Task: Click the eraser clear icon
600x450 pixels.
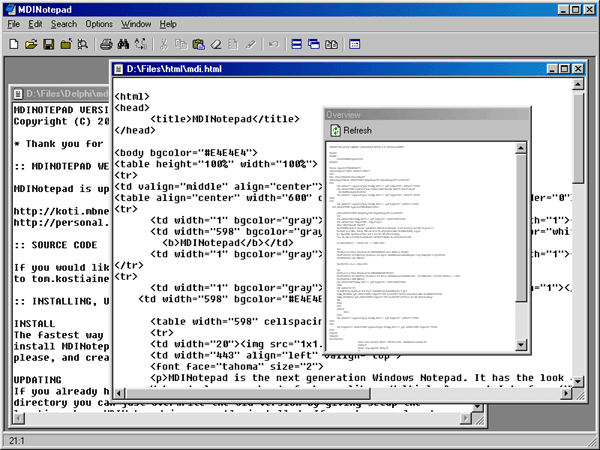Action: (x=216, y=44)
